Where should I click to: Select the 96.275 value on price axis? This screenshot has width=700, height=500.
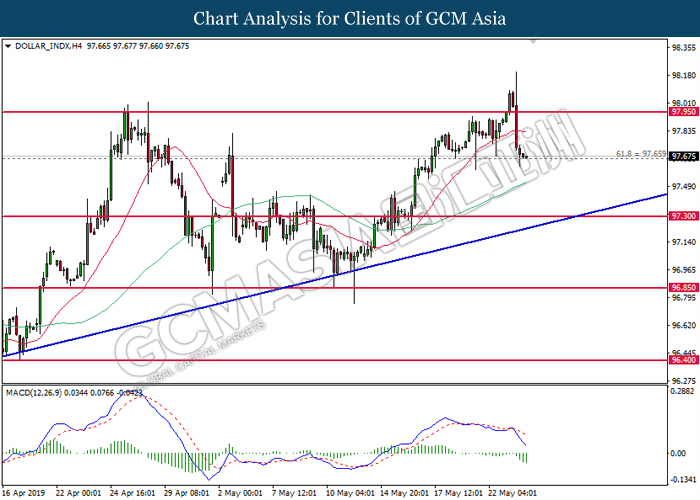683,381
